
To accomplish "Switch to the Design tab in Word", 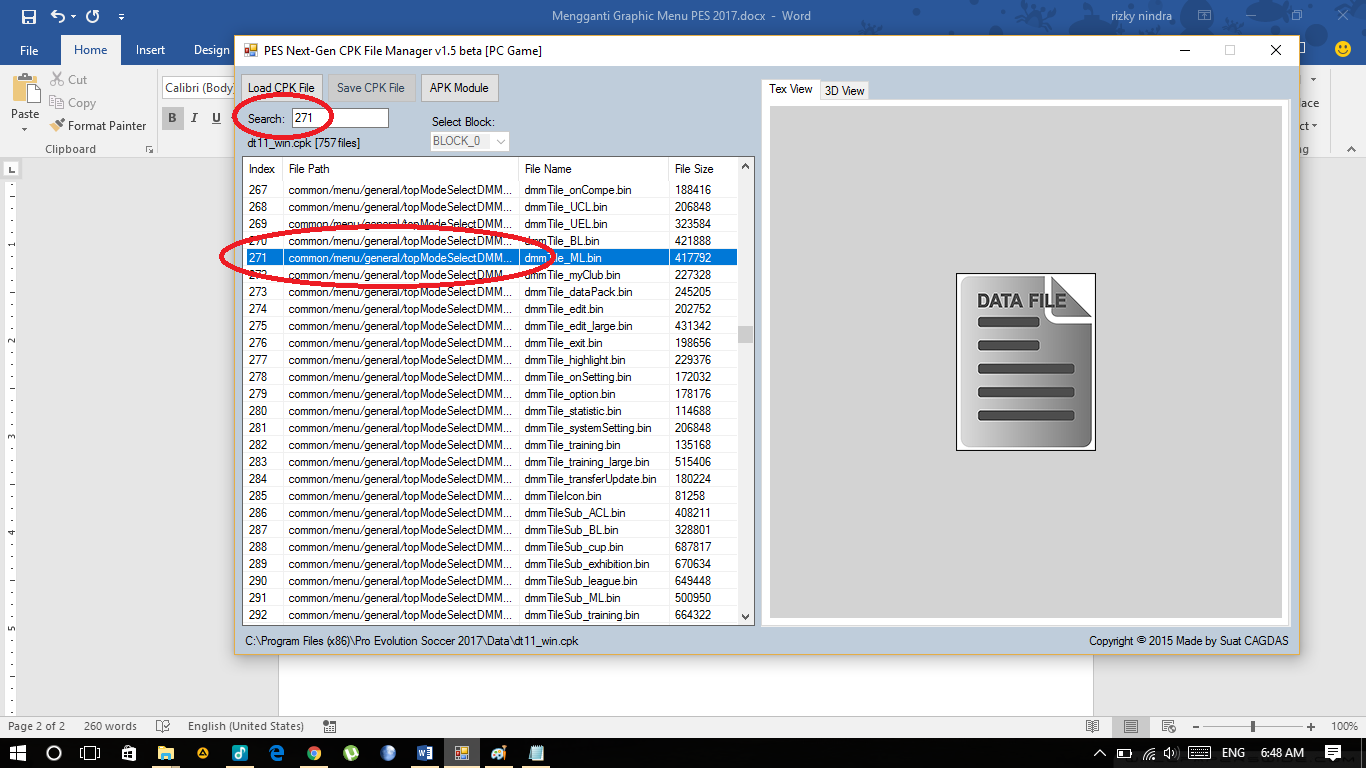I will click(211, 50).
